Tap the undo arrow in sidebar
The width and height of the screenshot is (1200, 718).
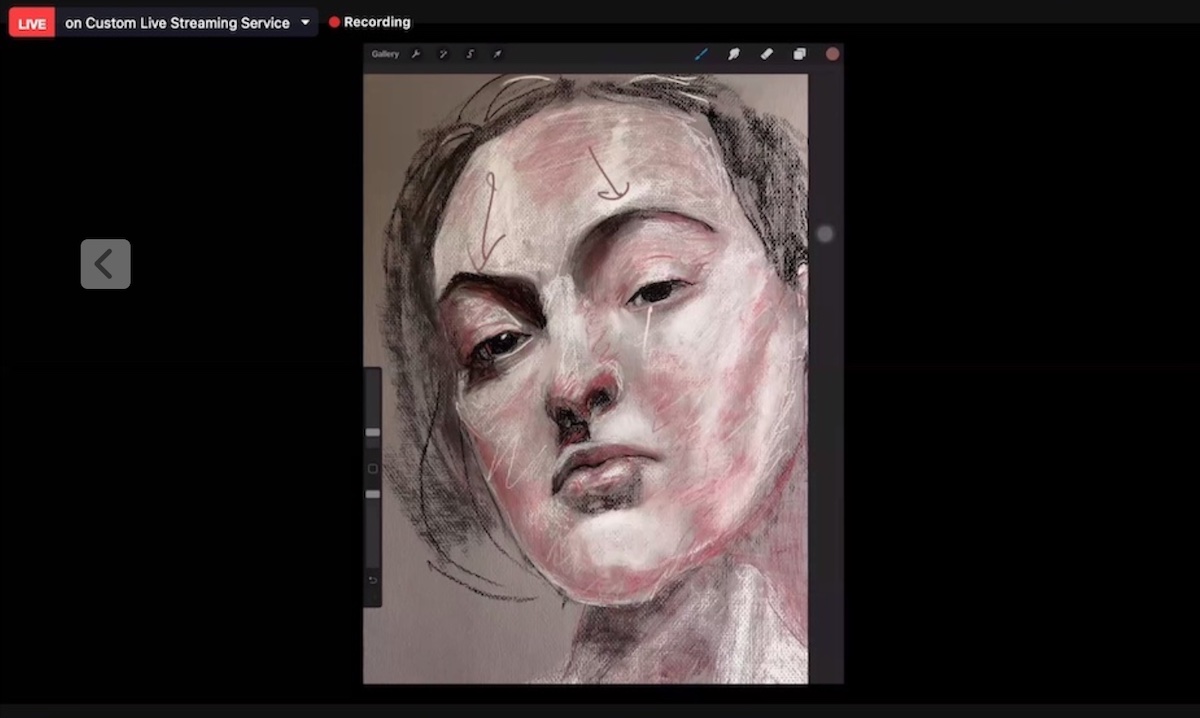coord(373,580)
